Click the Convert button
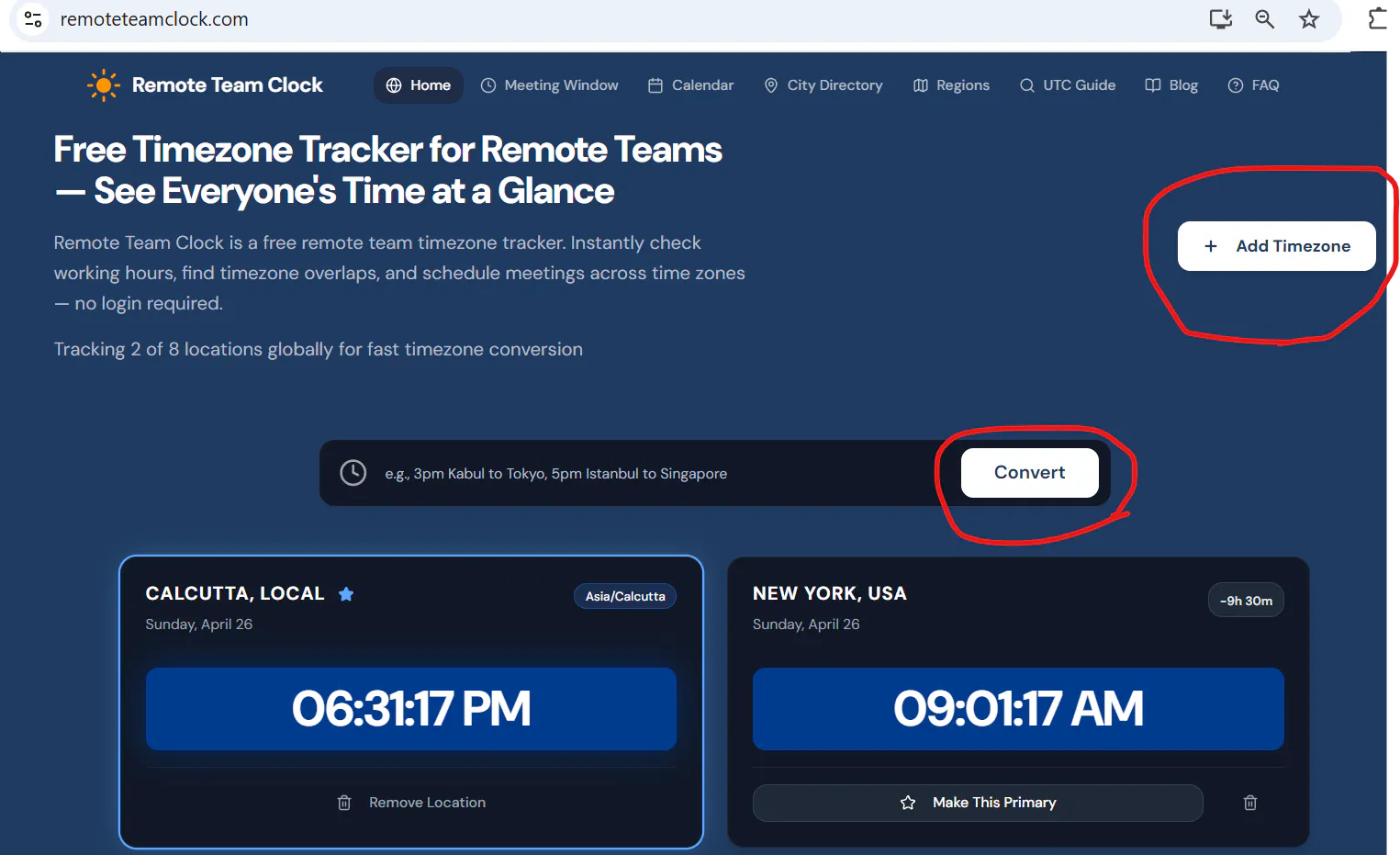Screen dimensions: 1400x855 1030,473
